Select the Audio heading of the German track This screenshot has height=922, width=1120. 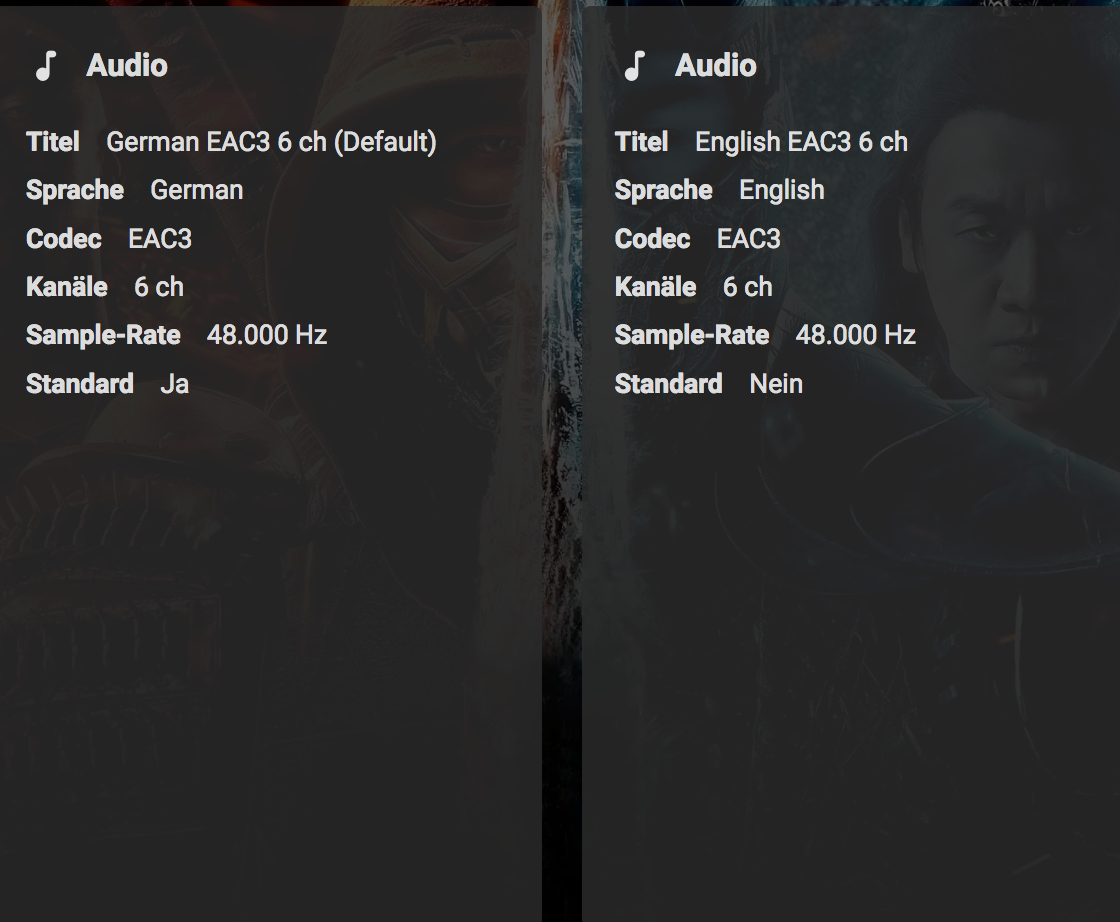127,66
